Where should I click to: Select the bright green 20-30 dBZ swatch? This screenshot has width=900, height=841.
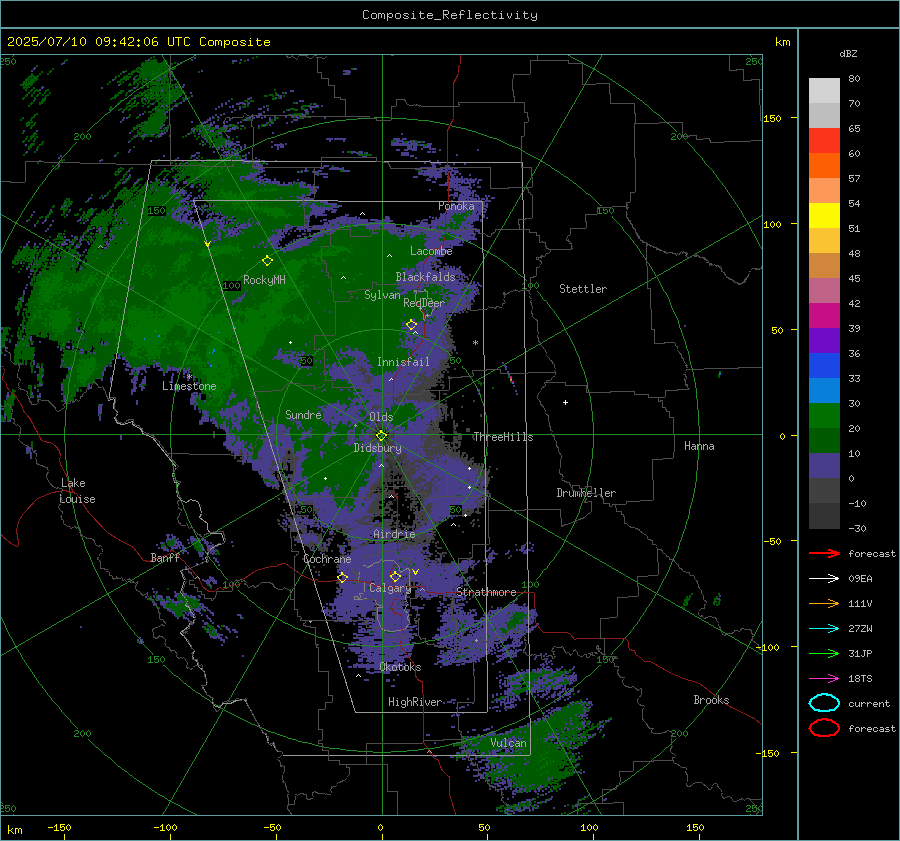[x=824, y=416]
